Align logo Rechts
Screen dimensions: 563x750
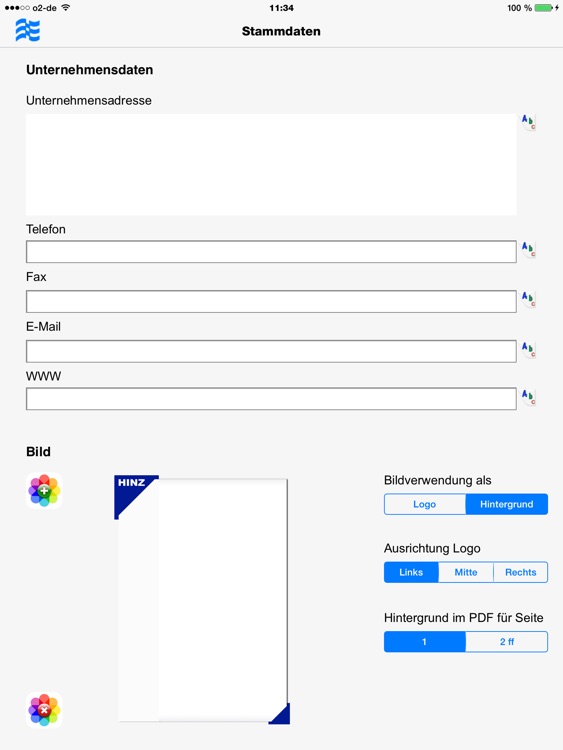520,572
